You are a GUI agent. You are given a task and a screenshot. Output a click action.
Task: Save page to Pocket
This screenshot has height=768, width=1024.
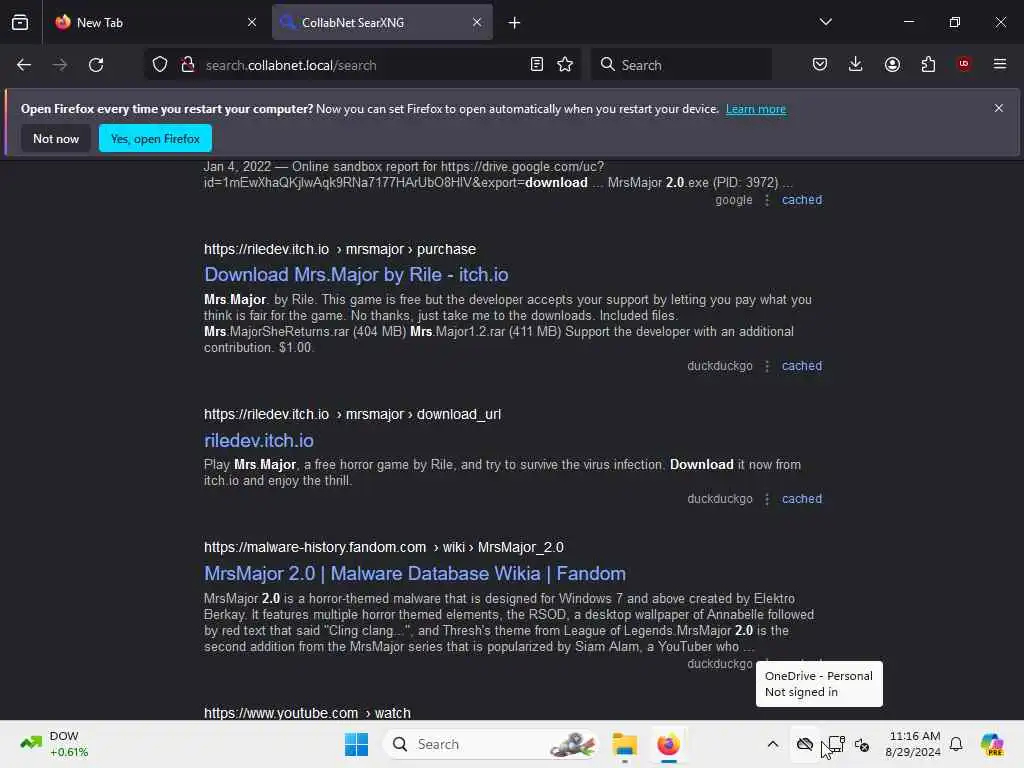820,65
